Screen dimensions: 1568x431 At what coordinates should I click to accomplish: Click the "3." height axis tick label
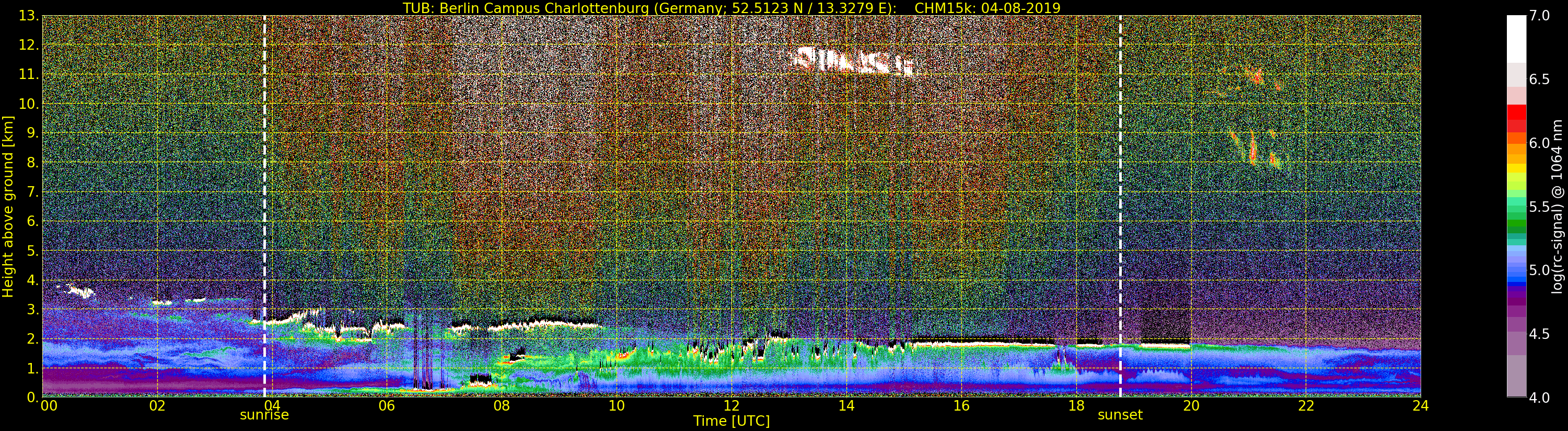[32, 309]
